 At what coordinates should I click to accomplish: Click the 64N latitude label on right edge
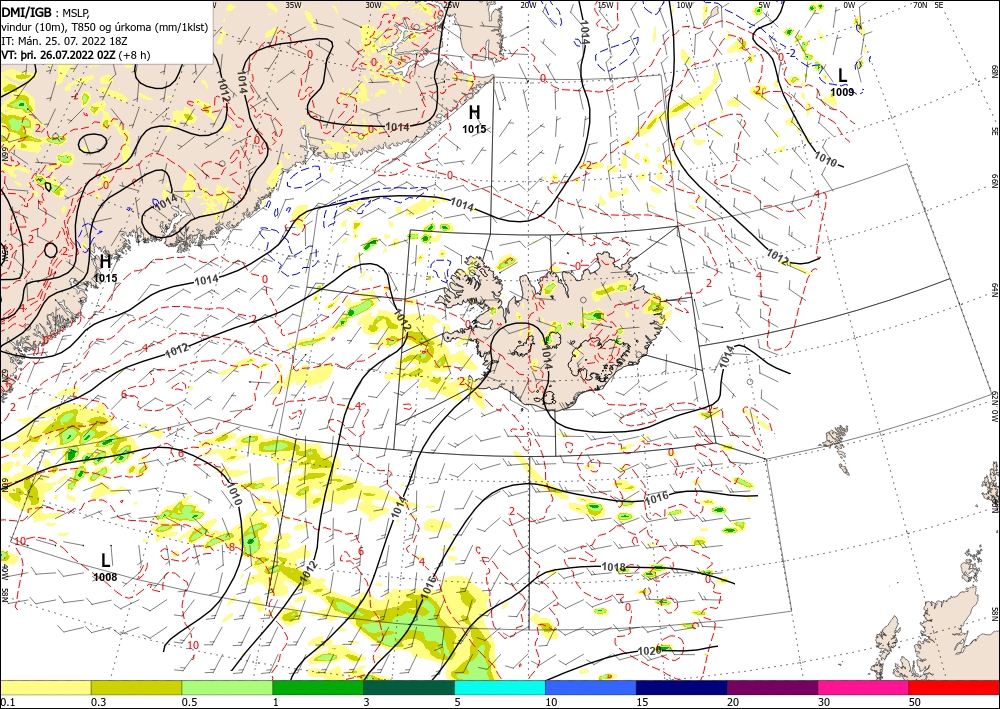point(994,289)
